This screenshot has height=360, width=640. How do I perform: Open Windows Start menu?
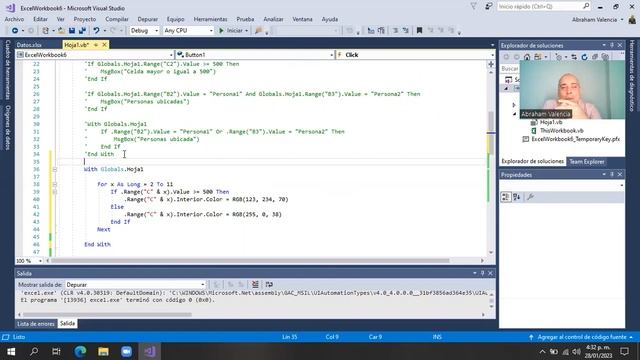(11, 351)
